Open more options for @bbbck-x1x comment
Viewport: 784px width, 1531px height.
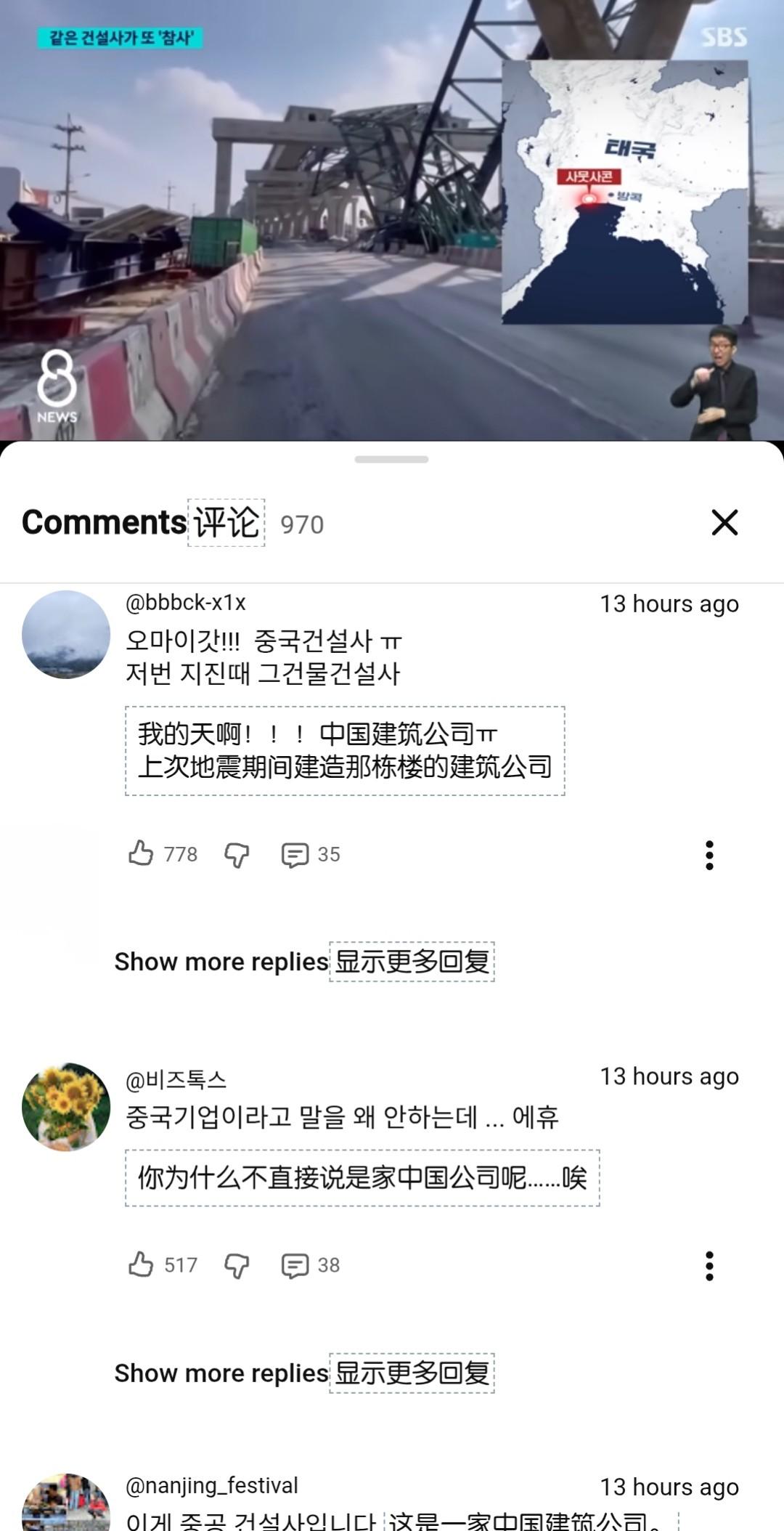[x=709, y=855]
